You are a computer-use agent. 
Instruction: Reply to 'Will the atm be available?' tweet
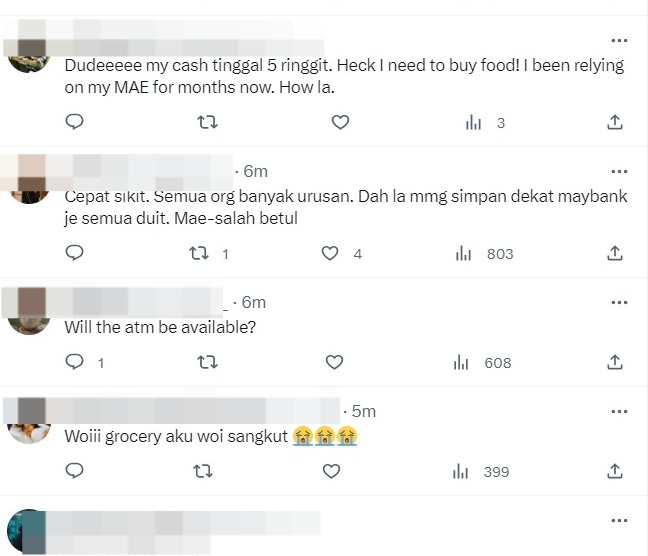tap(74, 362)
